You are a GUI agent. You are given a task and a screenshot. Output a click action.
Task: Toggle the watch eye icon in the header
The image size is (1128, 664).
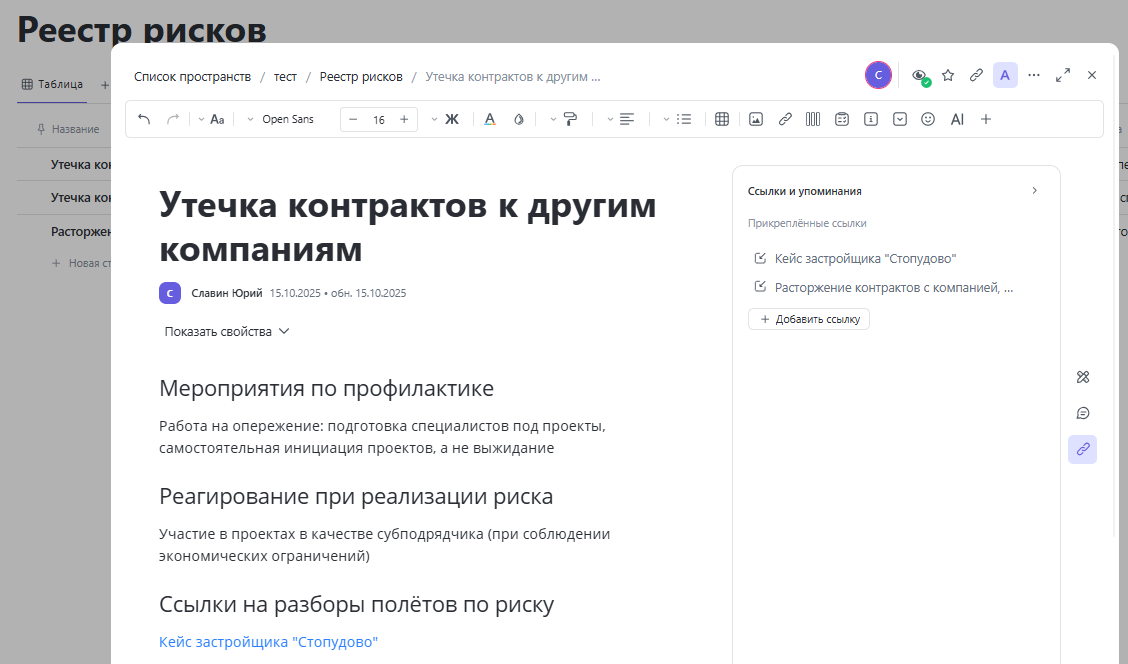tap(919, 75)
